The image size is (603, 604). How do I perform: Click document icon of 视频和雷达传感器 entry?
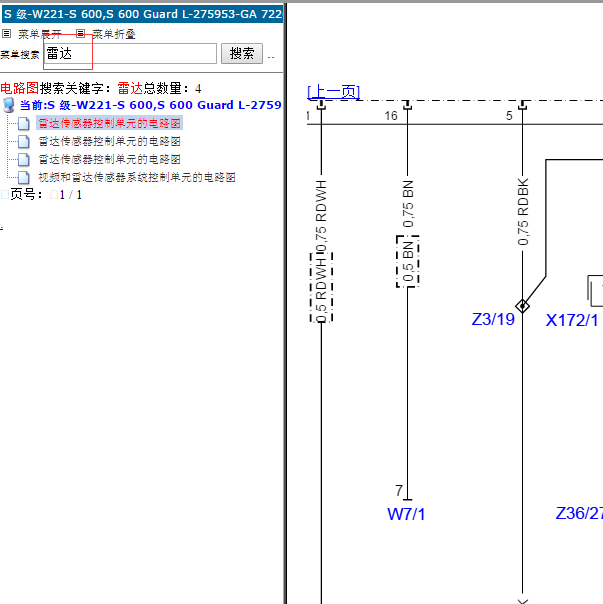(x=24, y=177)
